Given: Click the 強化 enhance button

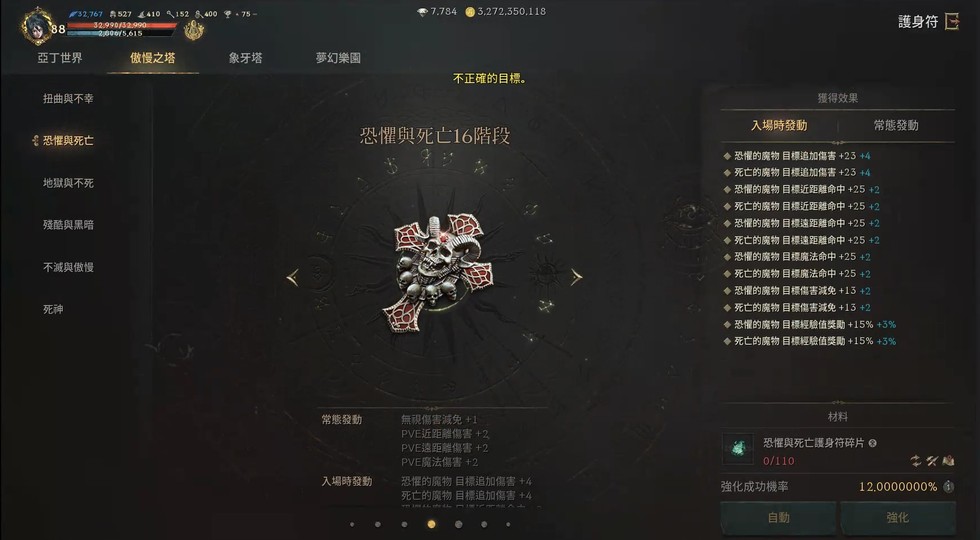Looking at the screenshot, I should point(898,518).
